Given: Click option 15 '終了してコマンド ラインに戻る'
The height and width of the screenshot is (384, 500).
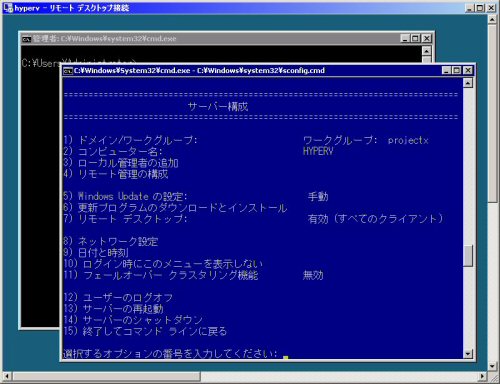Looking at the screenshot, I should coord(145,331).
